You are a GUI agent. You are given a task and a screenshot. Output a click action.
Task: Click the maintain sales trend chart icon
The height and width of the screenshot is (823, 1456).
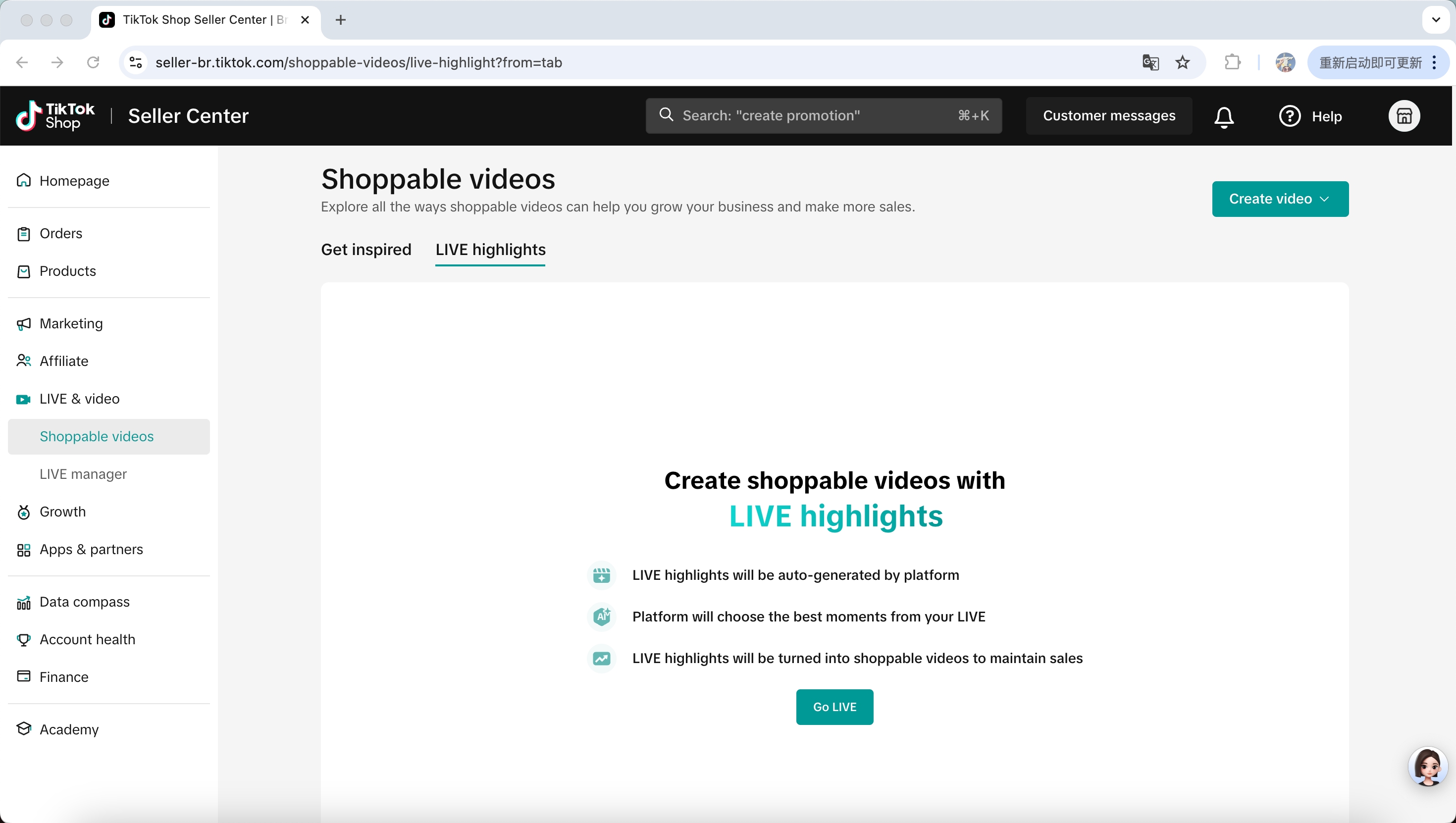pyautogui.click(x=601, y=659)
